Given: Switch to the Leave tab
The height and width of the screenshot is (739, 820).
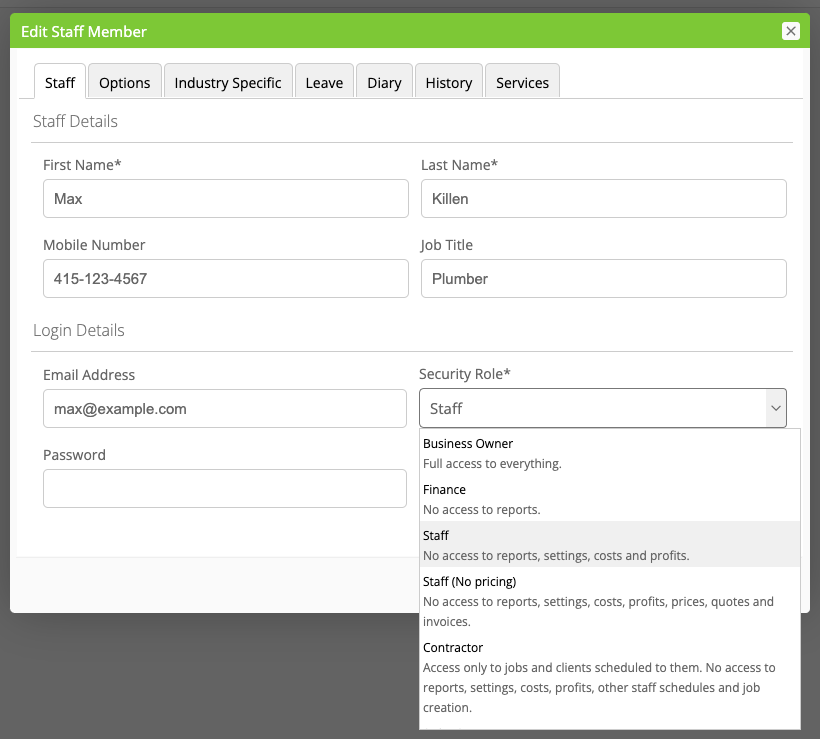Looking at the screenshot, I should click(x=324, y=82).
